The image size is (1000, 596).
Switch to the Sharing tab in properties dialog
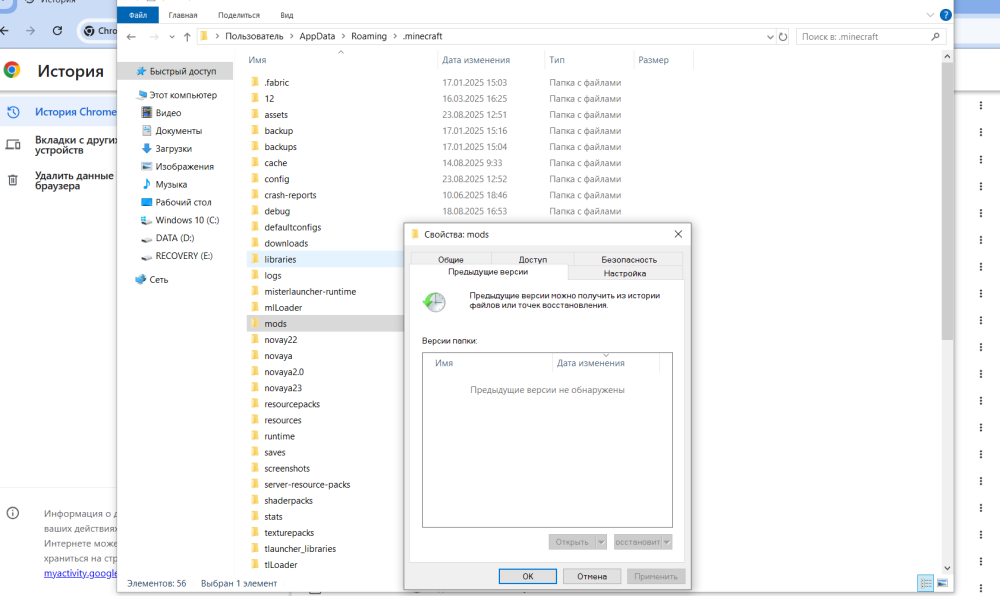click(533, 259)
